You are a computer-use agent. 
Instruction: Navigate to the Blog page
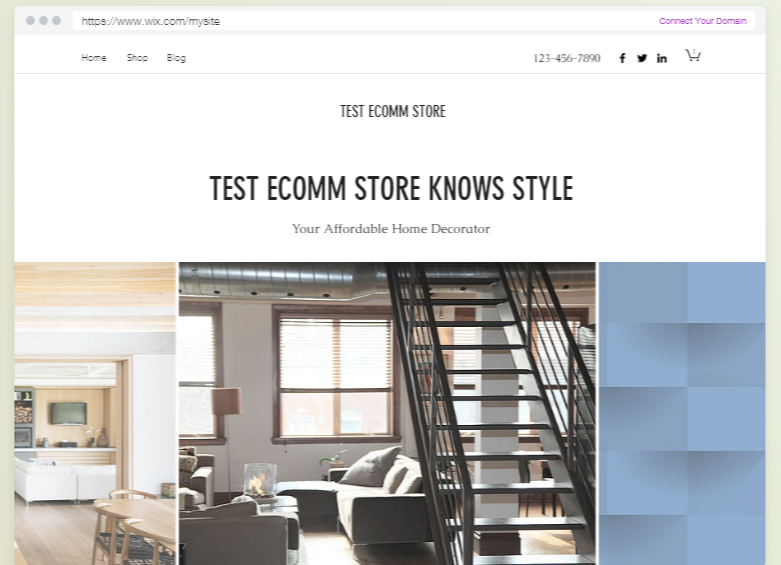pos(176,58)
